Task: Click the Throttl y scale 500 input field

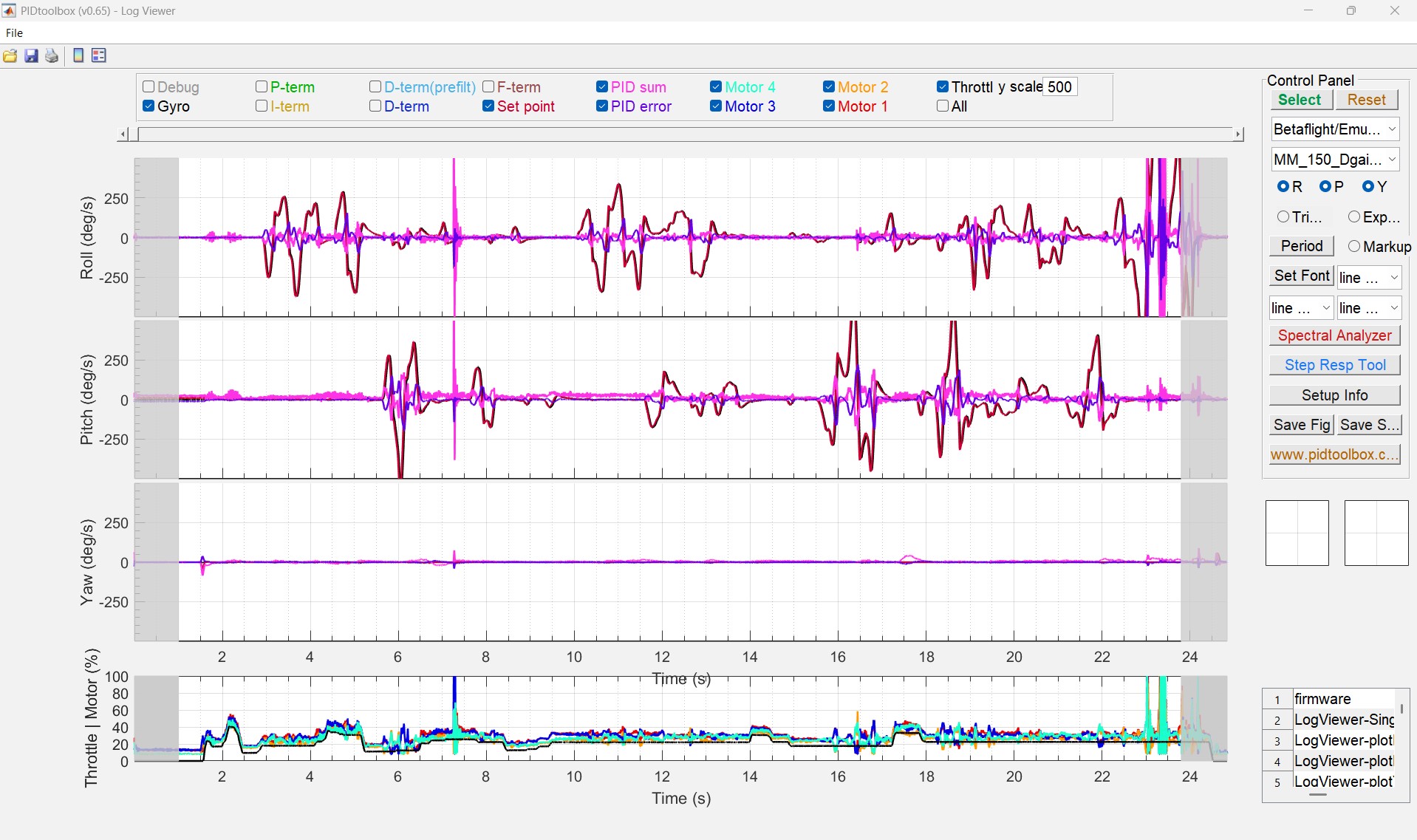Action: [x=1059, y=87]
